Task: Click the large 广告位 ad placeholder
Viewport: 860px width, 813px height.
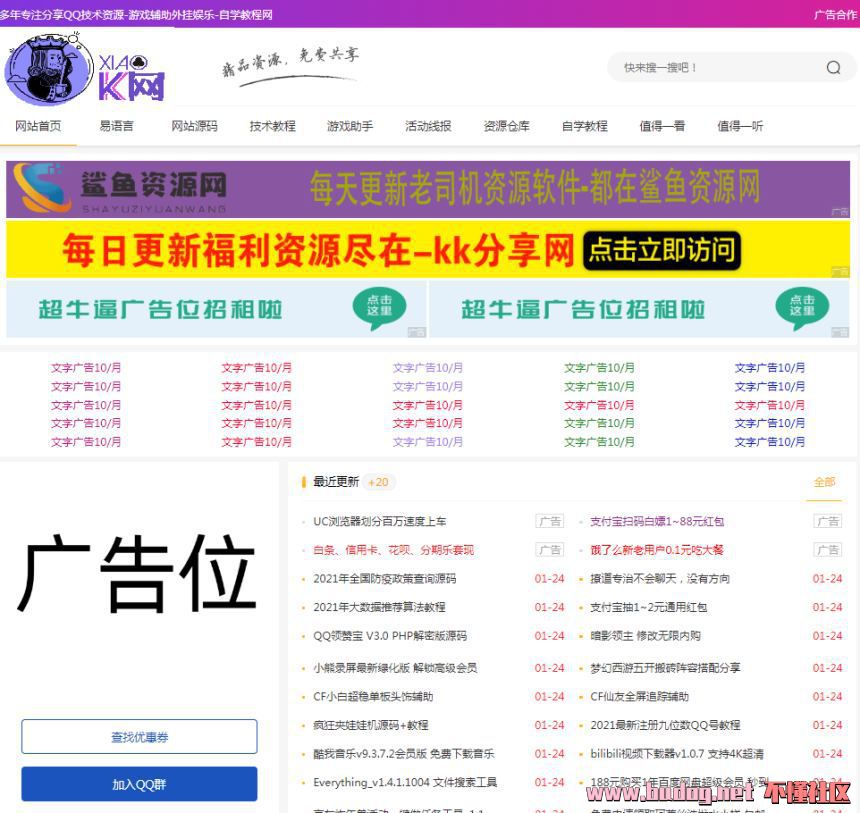Action: pos(139,577)
